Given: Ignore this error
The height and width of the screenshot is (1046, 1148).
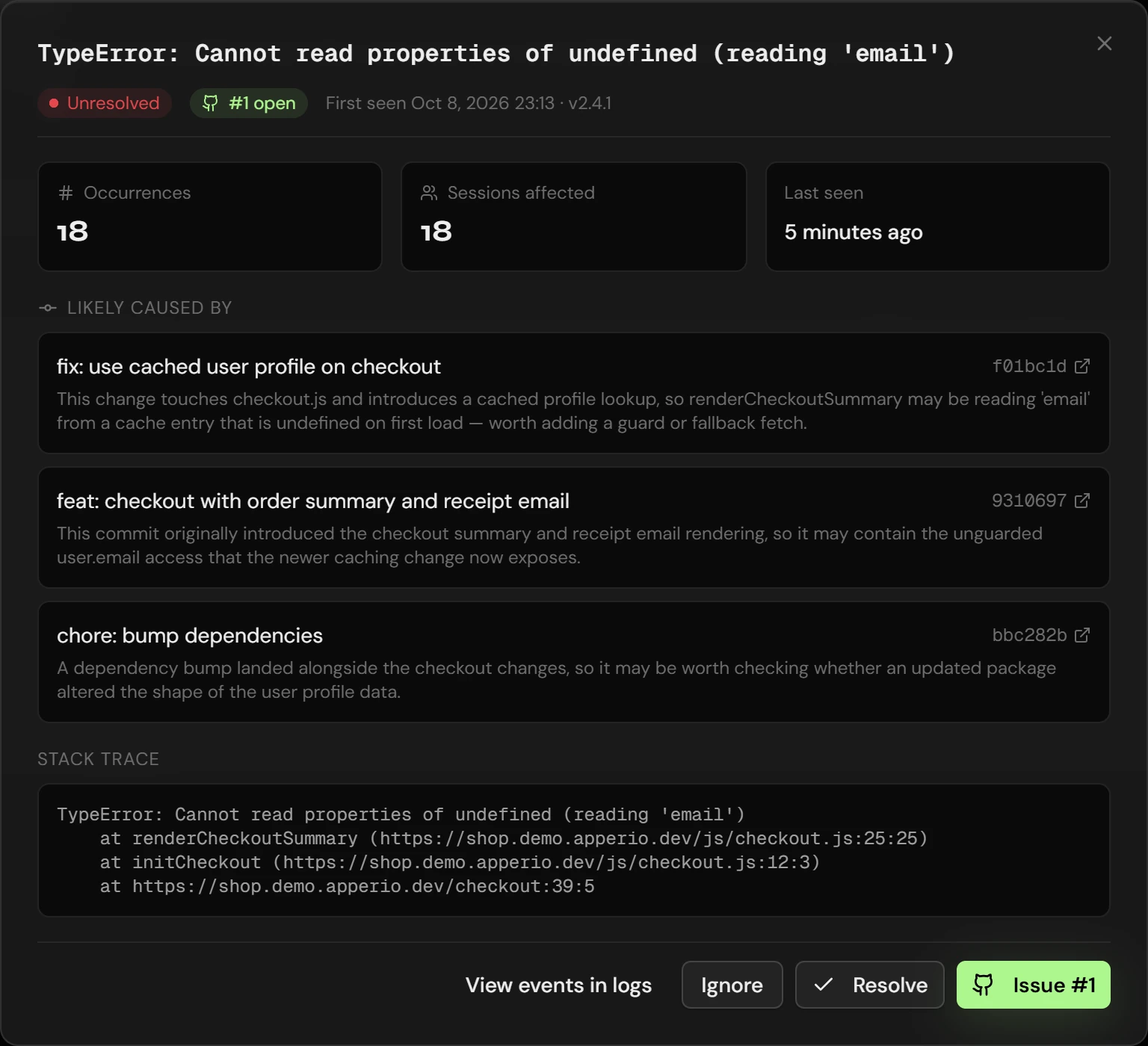Looking at the screenshot, I should [732, 985].
